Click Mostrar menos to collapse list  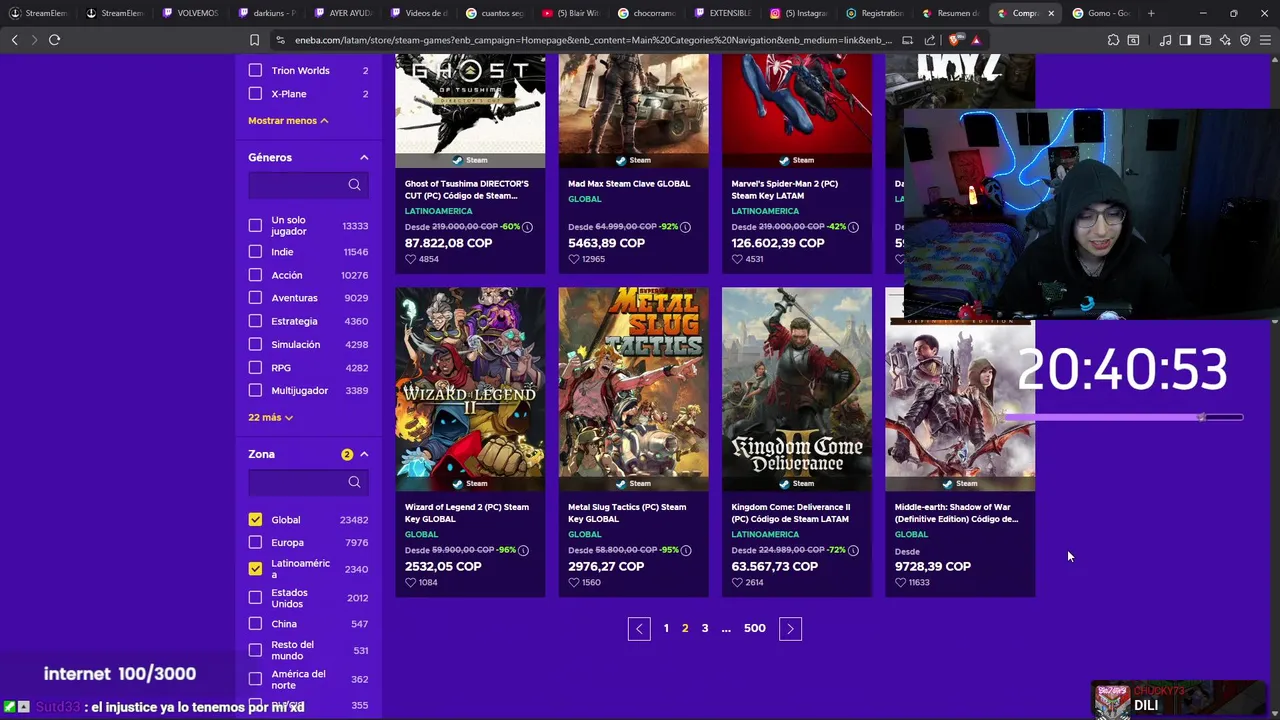(288, 120)
